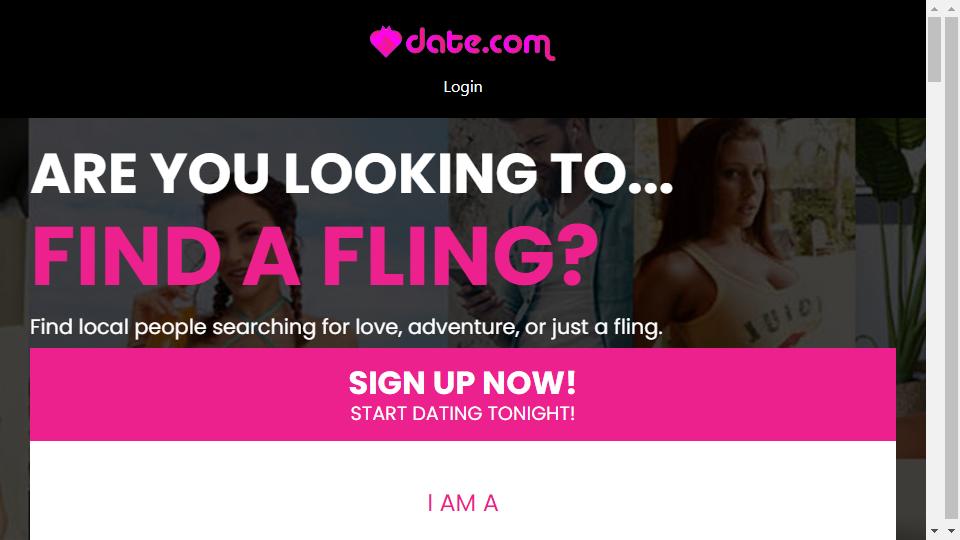Click the pink heart logo icon
This screenshot has width=960, height=540.
click(x=386, y=42)
